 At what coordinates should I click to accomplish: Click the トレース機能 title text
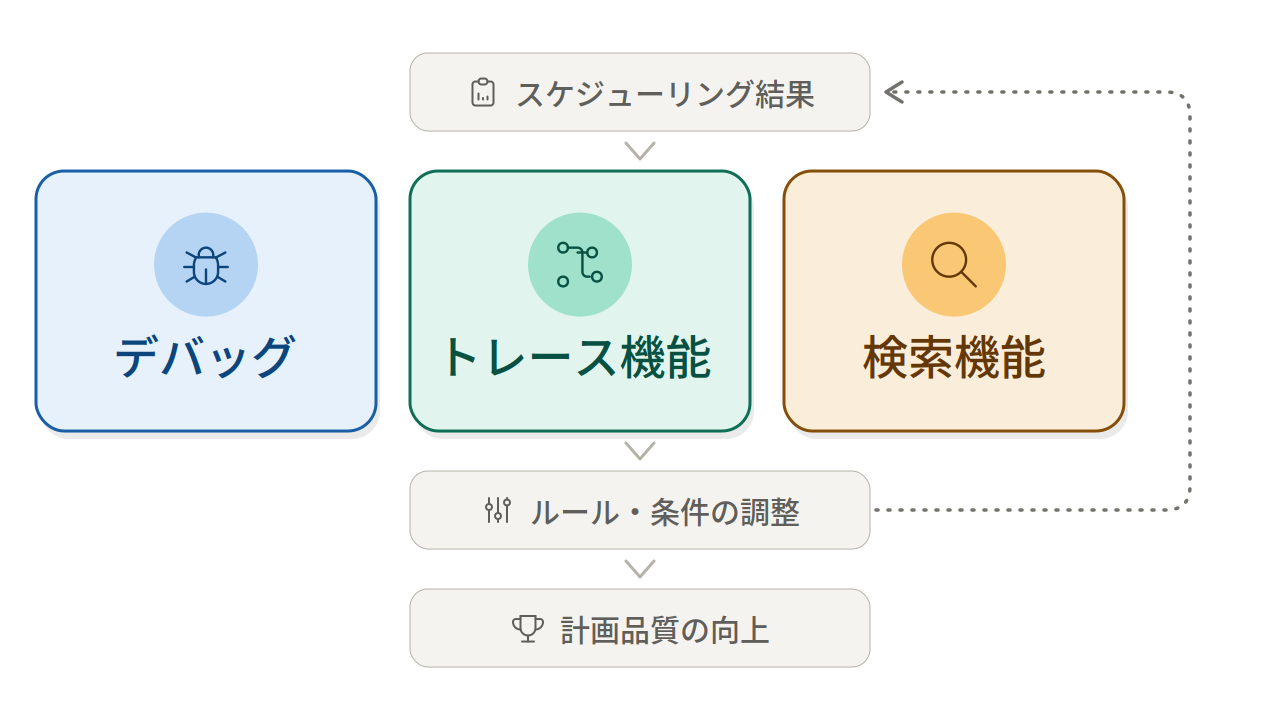577,357
